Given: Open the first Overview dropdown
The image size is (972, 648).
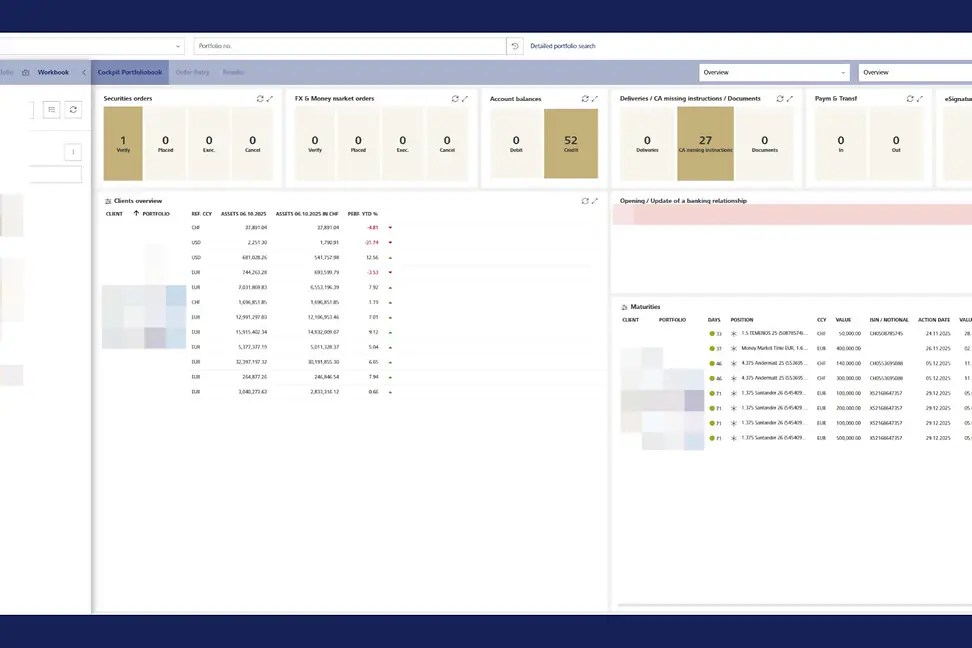Looking at the screenshot, I should pyautogui.click(x=775, y=72).
